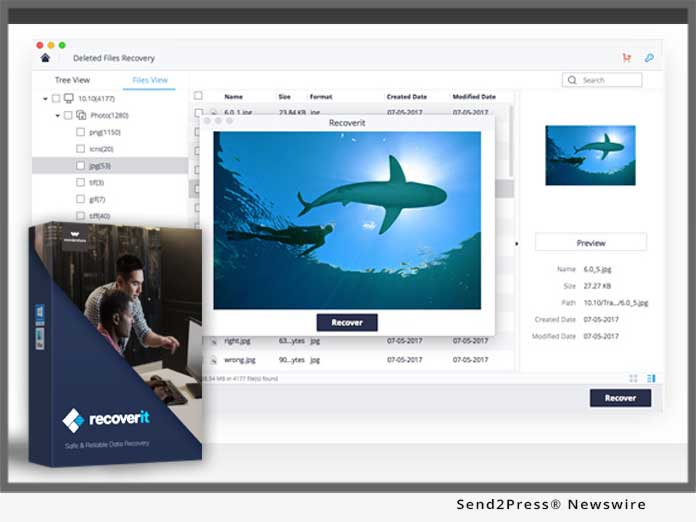Click the Preview button in right panel
Screen dimensions: 696x522
(x=590, y=242)
